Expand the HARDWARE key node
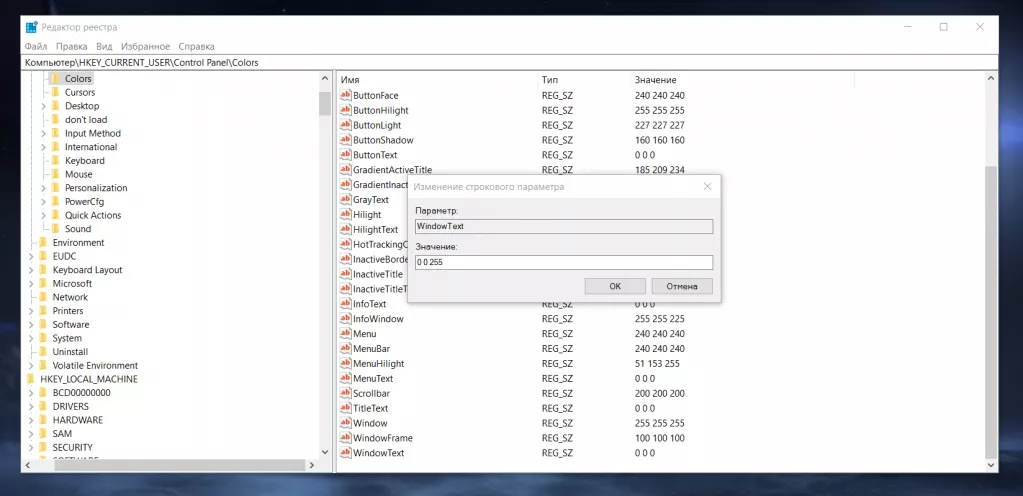Viewport: 1023px width, 496px height. click(30, 420)
